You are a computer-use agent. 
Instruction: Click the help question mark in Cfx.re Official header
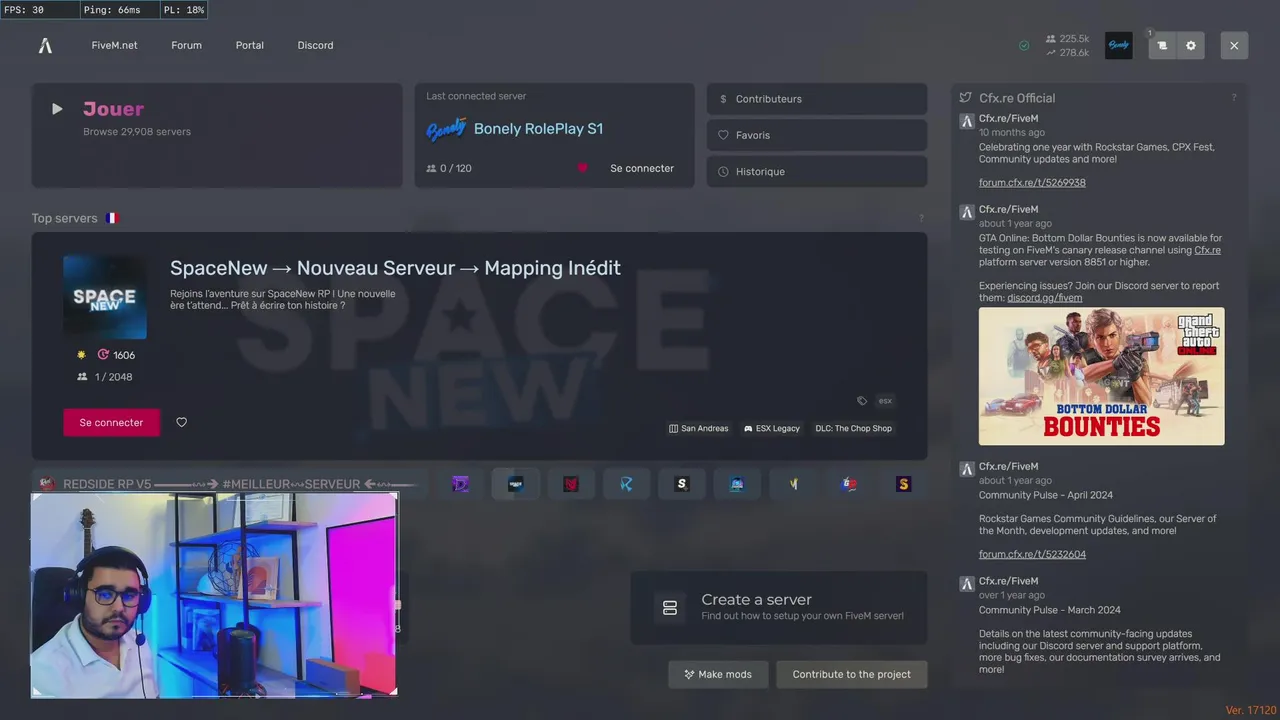[1234, 98]
